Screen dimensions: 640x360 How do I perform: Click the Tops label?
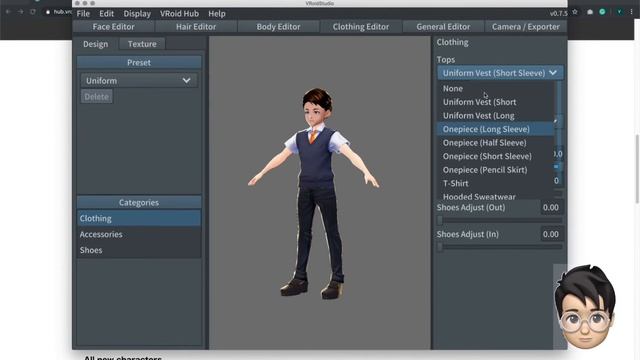pyautogui.click(x=446, y=60)
